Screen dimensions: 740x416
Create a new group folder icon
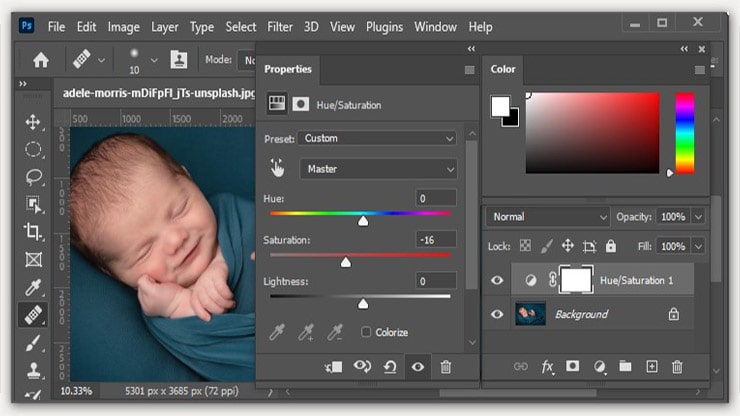point(625,367)
